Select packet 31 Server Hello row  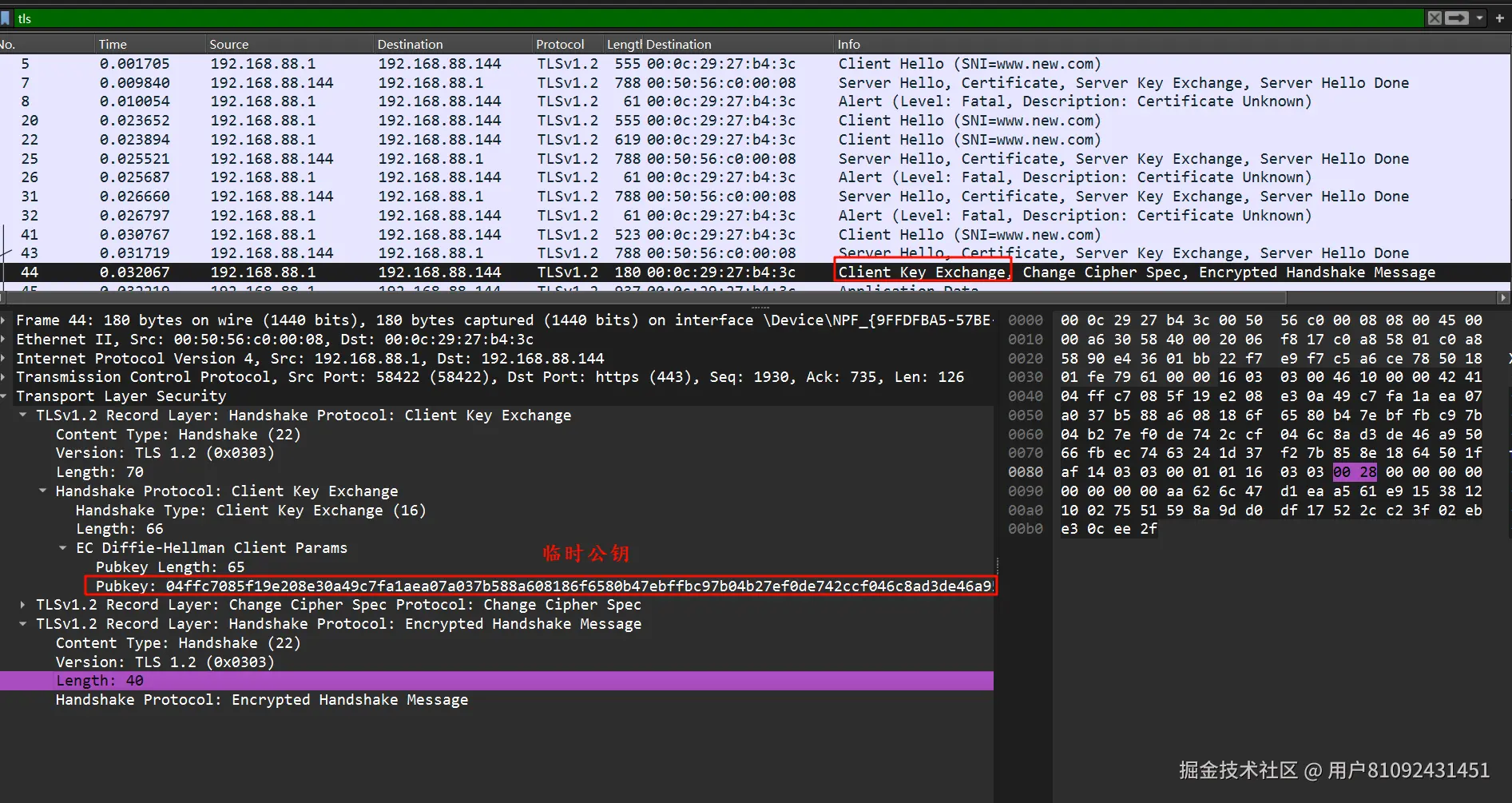pyautogui.click(x=755, y=197)
